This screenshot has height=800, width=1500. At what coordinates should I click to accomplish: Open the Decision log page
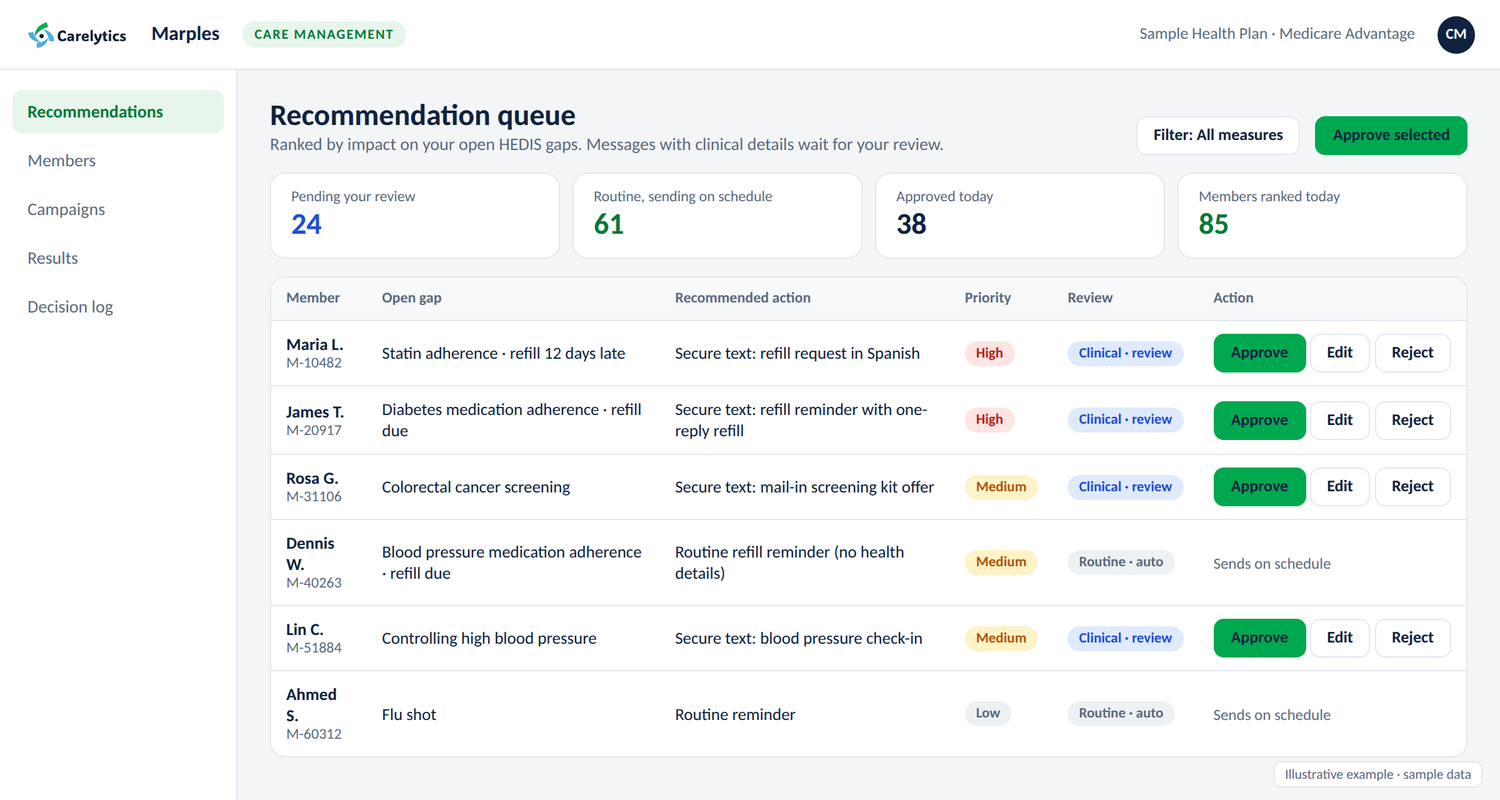pos(118,307)
